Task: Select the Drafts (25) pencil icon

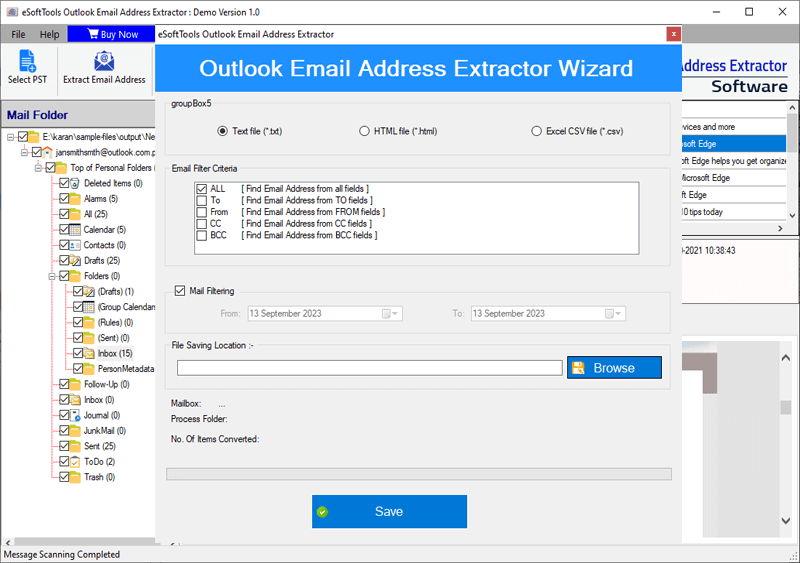Action: pyautogui.click(x=75, y=261)
